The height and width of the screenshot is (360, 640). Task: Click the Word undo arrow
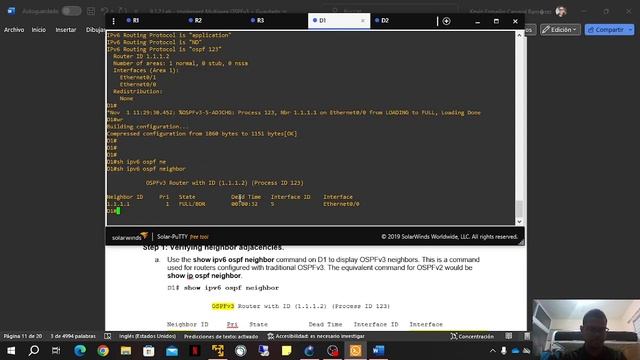tap(105, 11)
